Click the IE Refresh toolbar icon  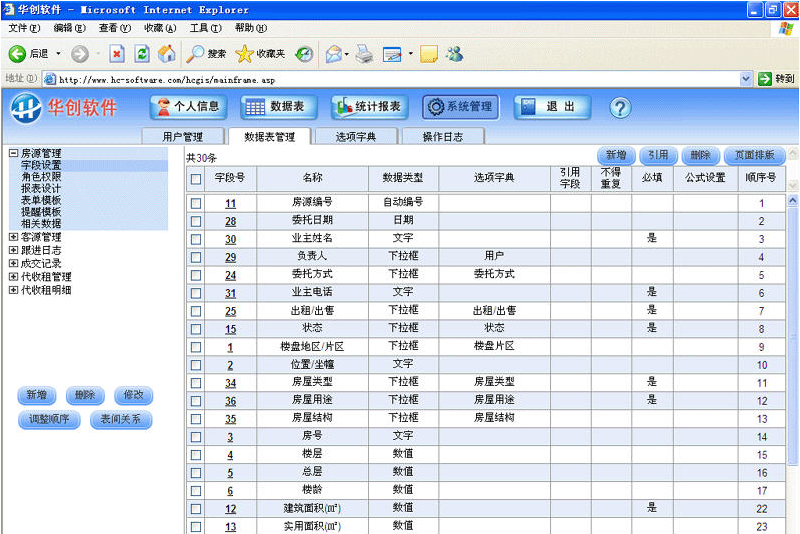142,54
